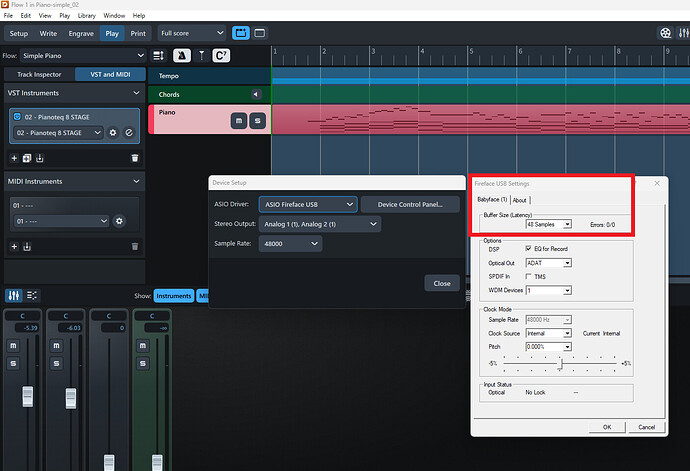Switch to Print mode
This screenshot has height=471, width=690.
(x=138, y=33)
